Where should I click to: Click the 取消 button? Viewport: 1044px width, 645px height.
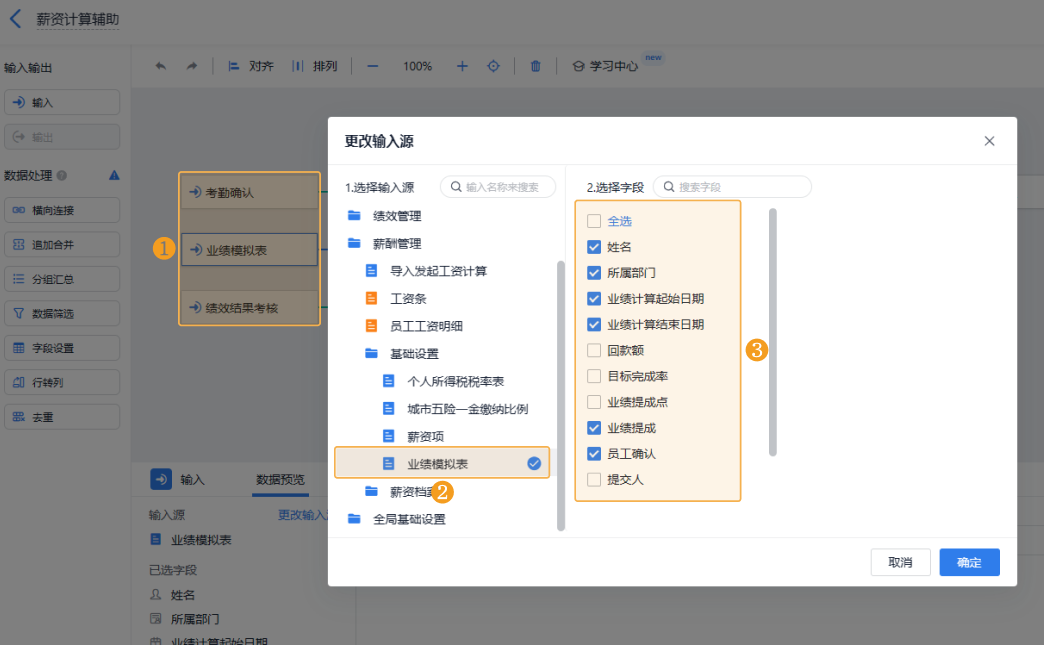(900, 562)
